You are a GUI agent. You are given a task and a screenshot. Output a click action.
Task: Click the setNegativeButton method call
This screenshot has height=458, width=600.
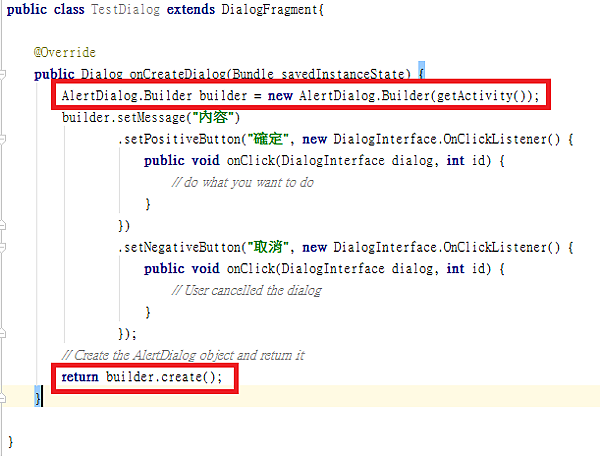[182, 248]
